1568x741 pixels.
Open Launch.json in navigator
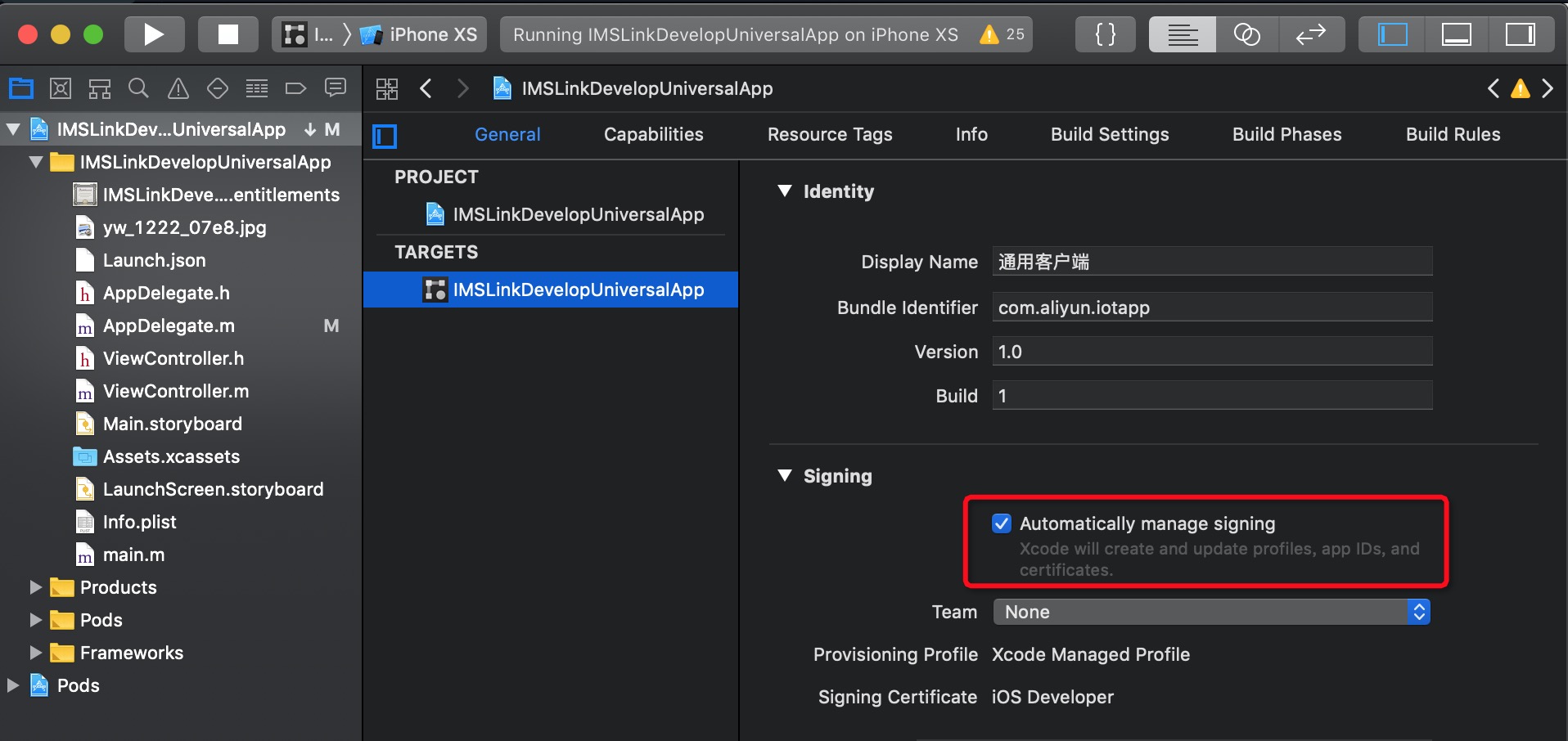[140, 260]
